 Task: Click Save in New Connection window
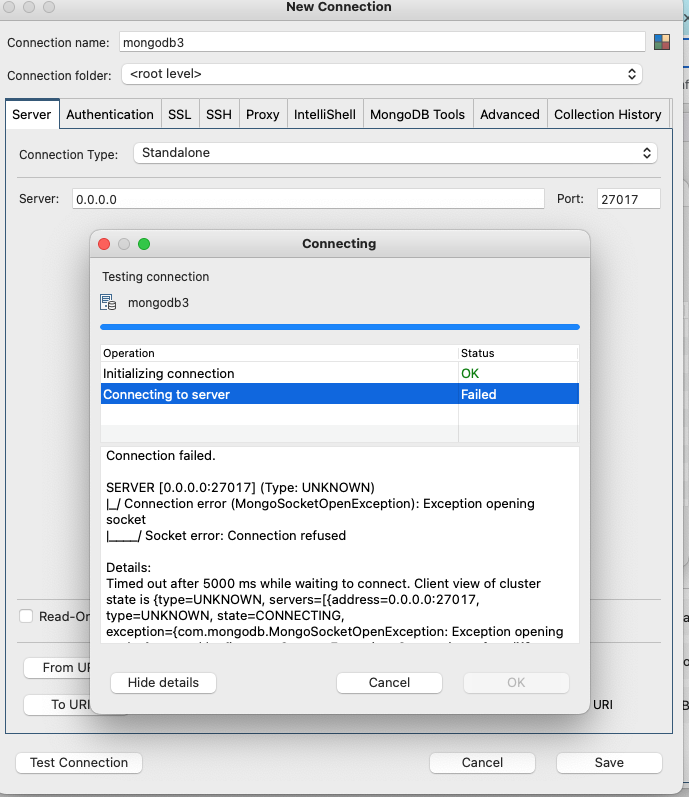tap(609, 762)
